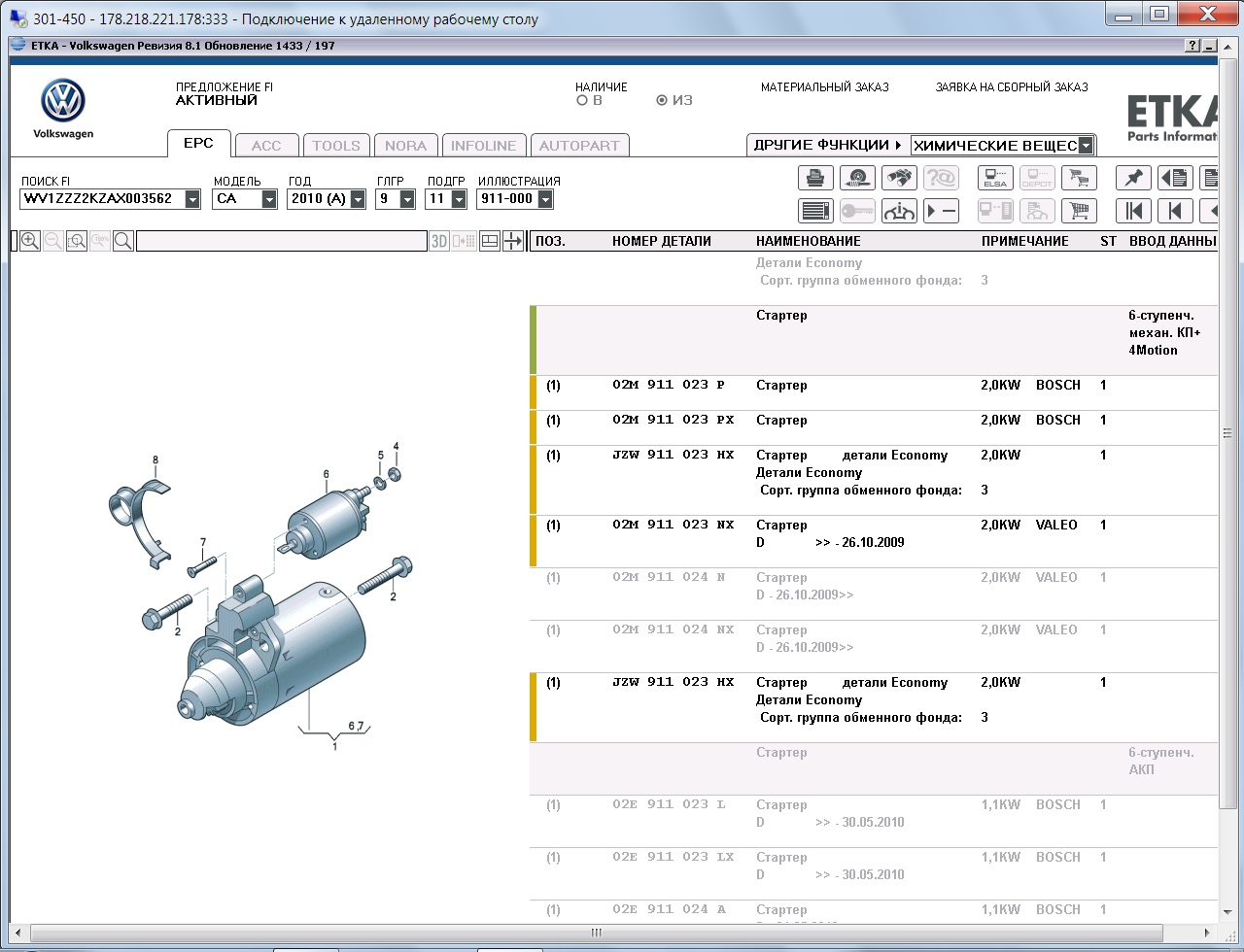Jump to first page icon

click(1133, 210)
